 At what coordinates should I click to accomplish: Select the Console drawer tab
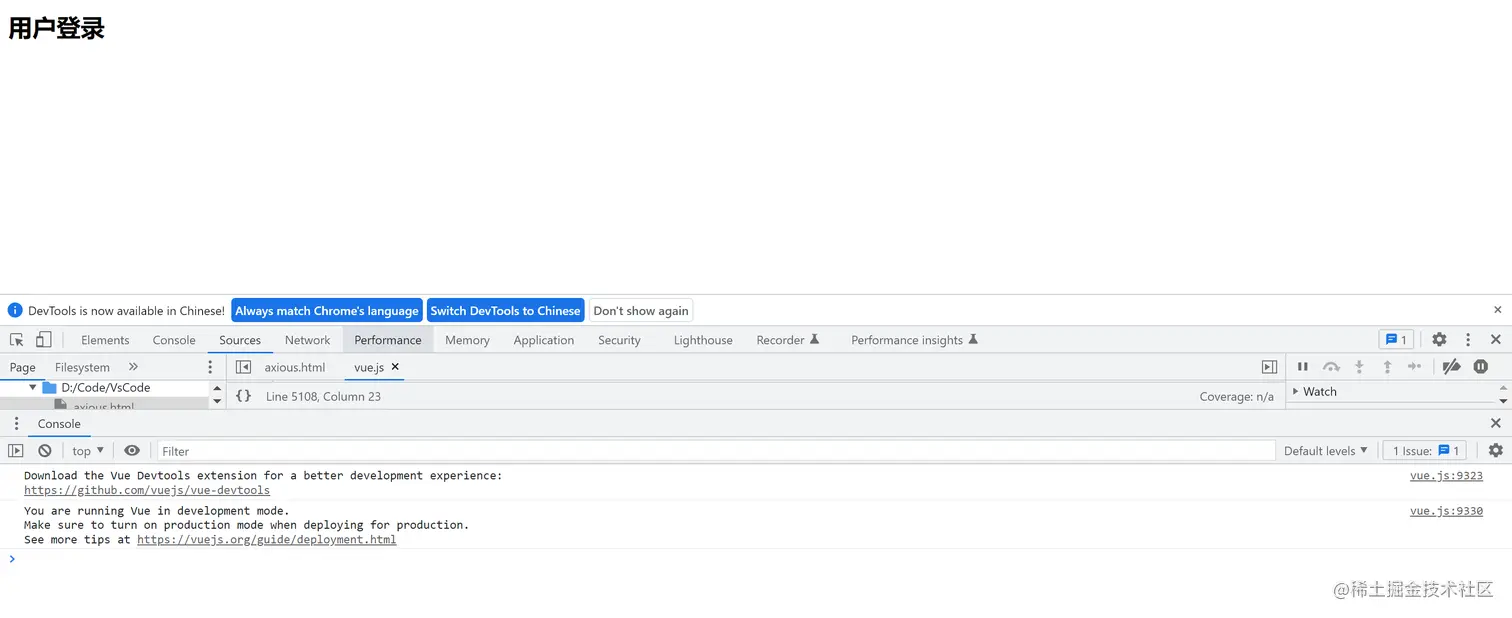59,424
